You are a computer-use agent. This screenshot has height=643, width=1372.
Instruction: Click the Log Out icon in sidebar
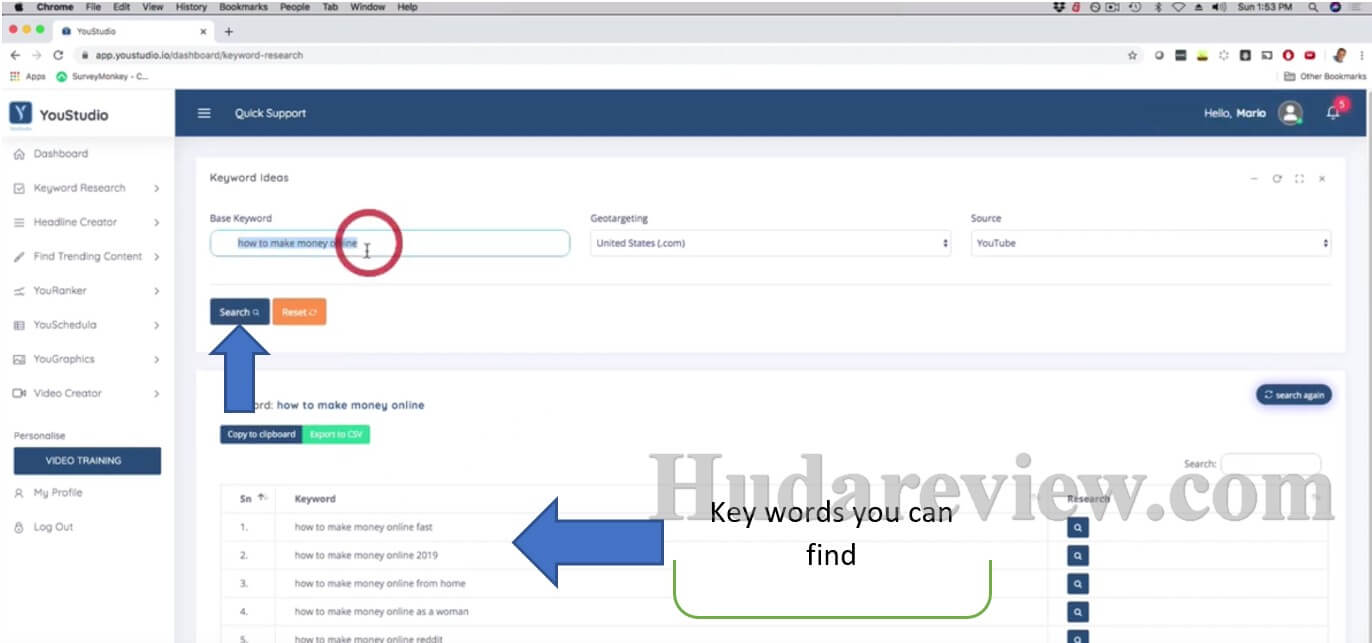[x=20, y=527]
